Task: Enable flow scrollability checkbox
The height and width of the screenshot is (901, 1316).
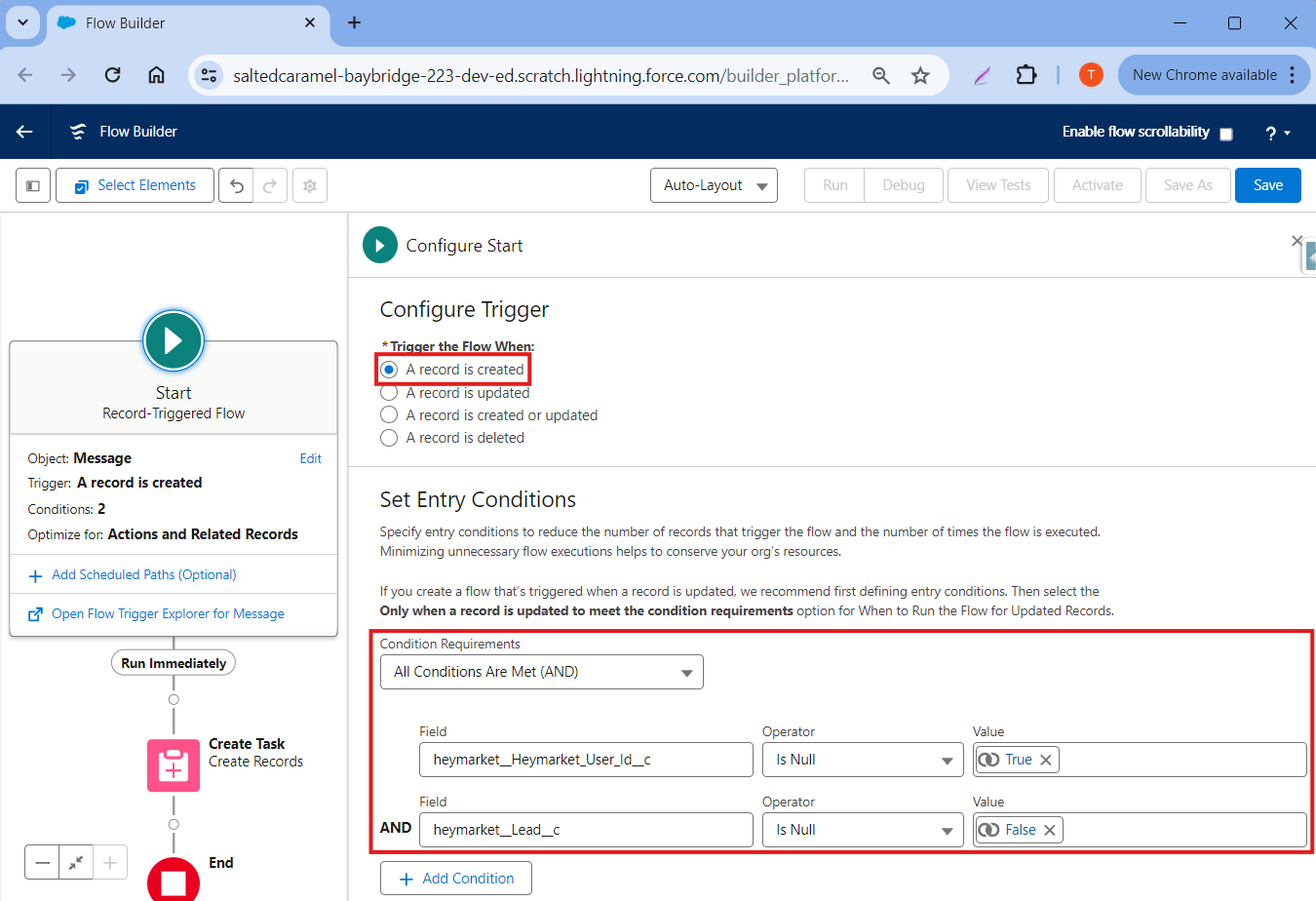Action: pos(1226,134)
